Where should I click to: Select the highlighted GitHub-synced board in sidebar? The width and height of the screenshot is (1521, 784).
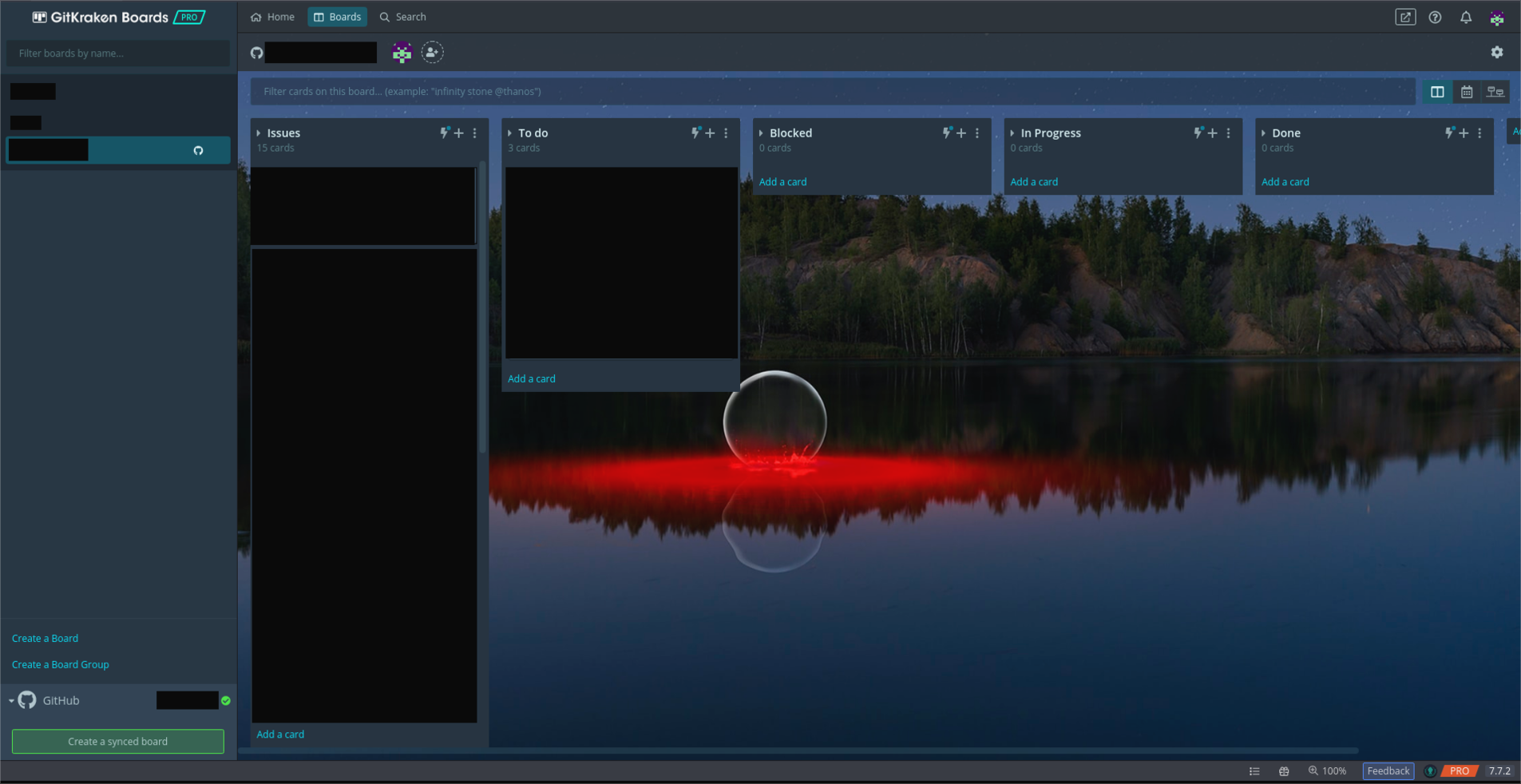118,150
